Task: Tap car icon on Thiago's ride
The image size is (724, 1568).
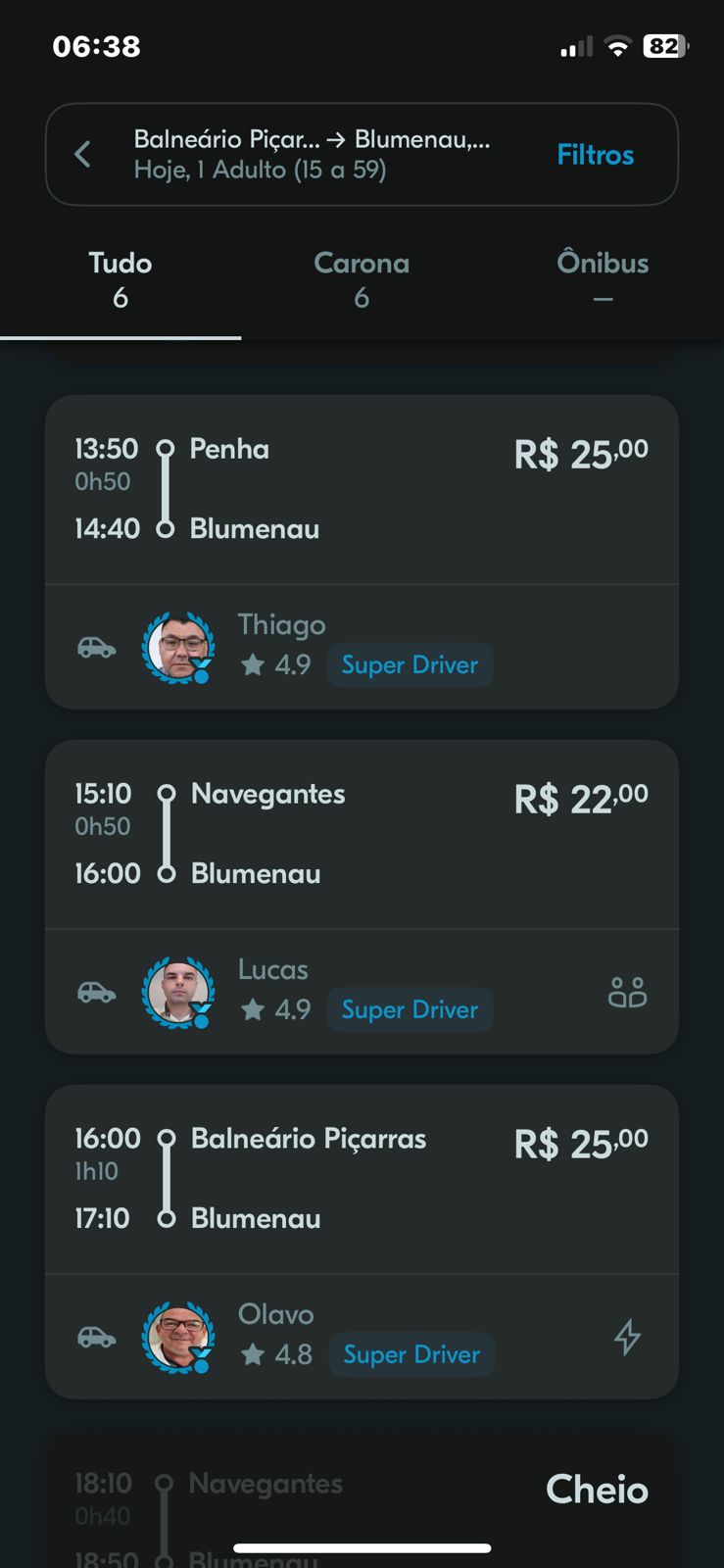Action: click(x=97, y=648)
